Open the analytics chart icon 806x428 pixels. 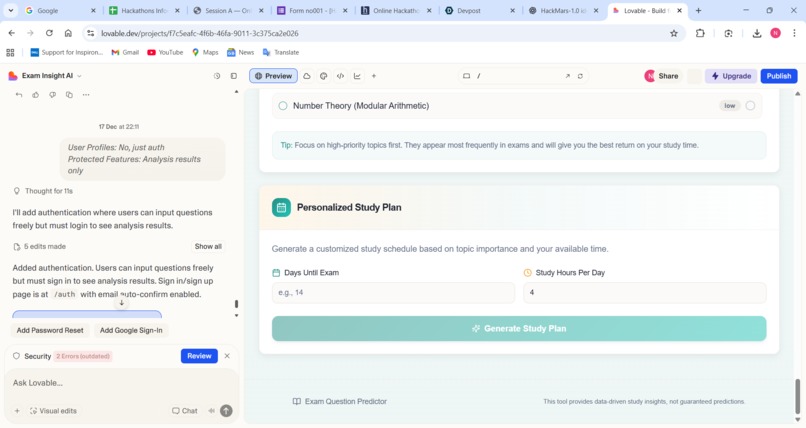tap(357, 76)
